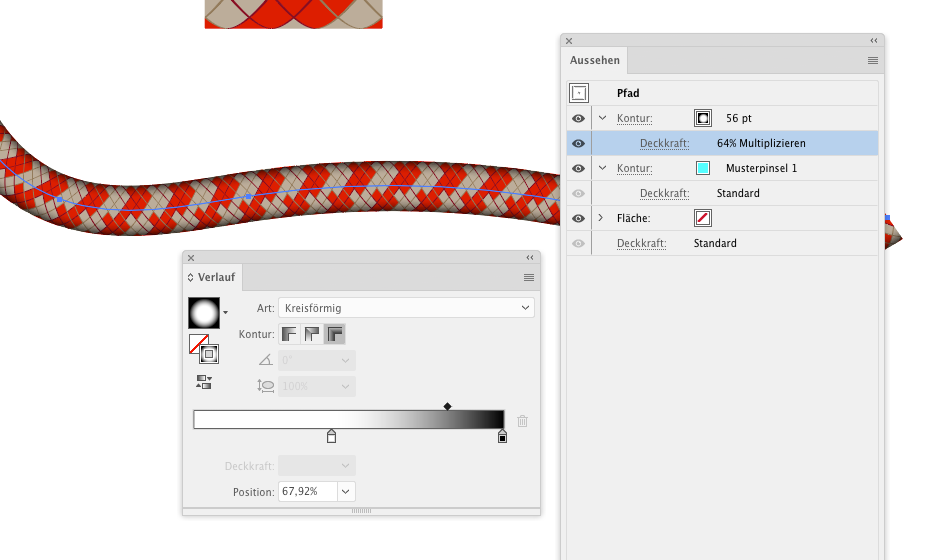Open the Aussehen panel menu

pyautogui.click(x=872, y=60)
